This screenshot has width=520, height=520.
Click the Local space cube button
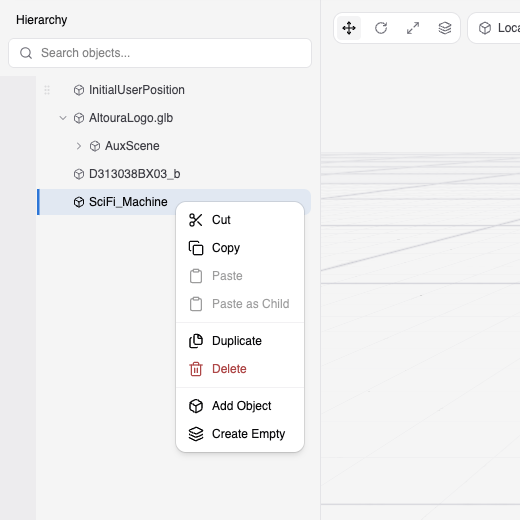495,28
